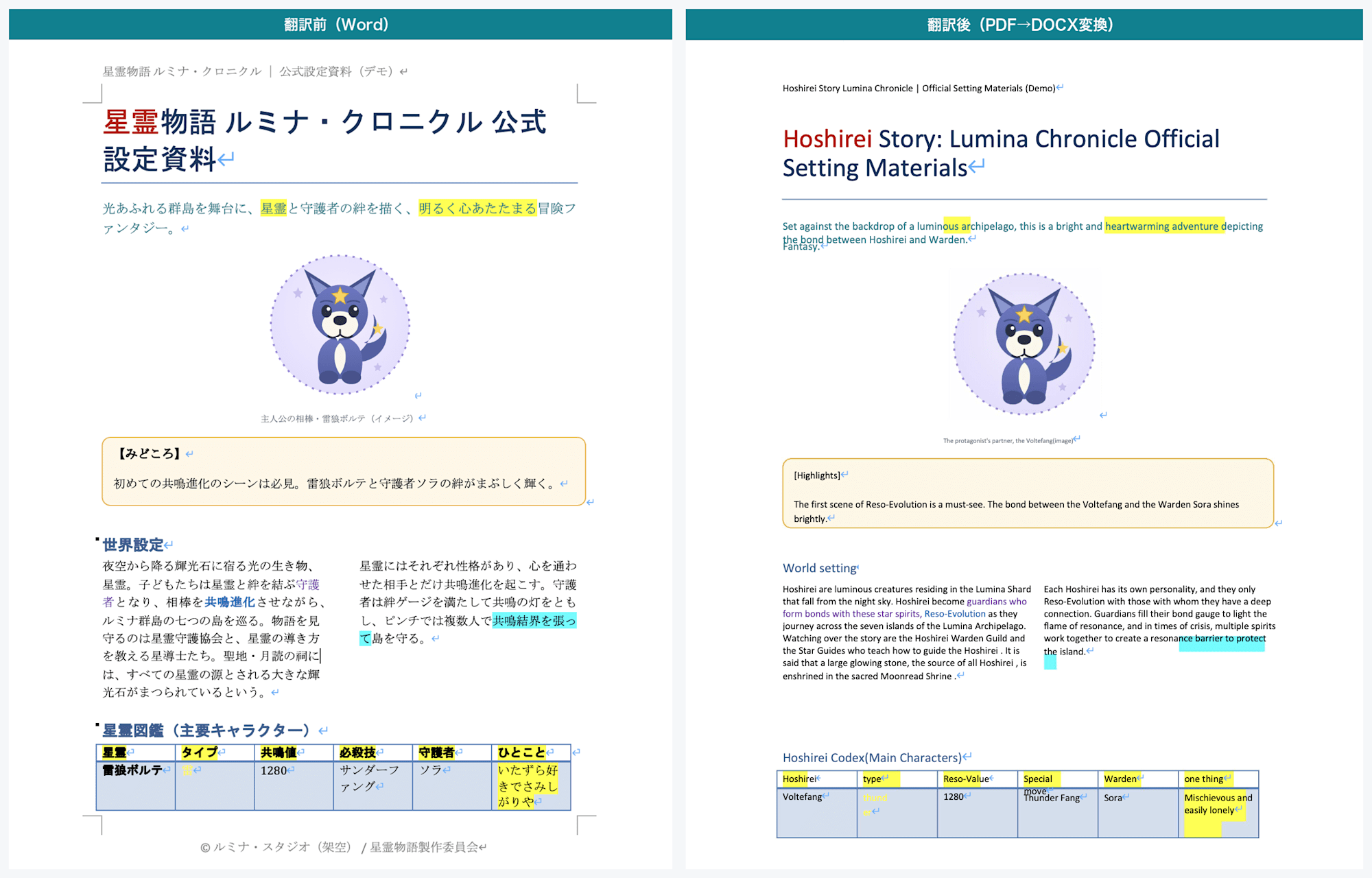The image size is (1372, 878).
Task: Click the タイプ table header cell
Action: pyautogui.click(x=215, y=752)
